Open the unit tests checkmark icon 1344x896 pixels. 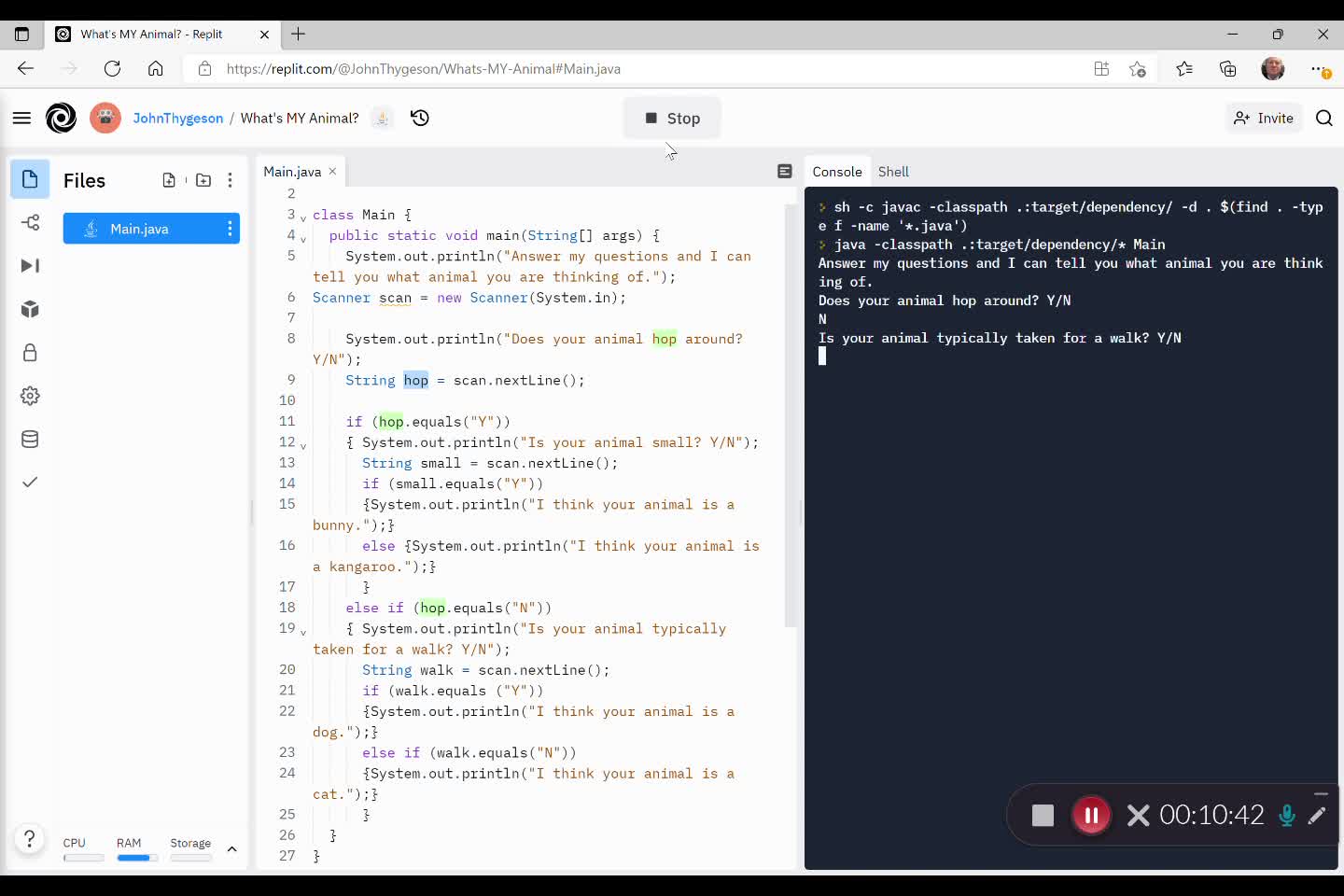(x=30, y=482)
